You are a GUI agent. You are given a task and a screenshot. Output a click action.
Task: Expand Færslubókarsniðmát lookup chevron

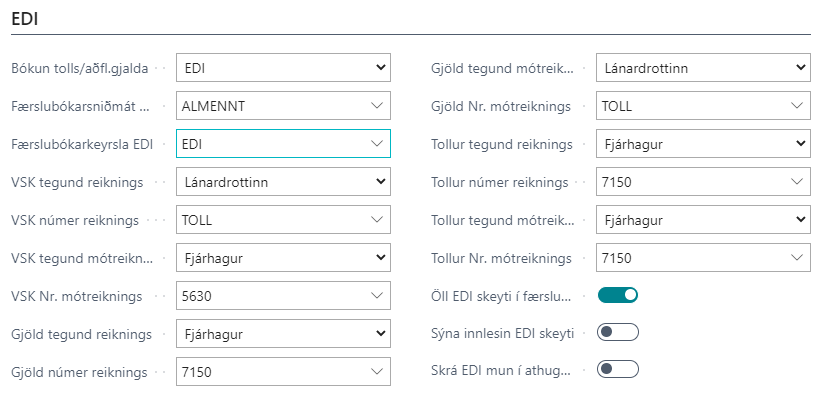377,105
